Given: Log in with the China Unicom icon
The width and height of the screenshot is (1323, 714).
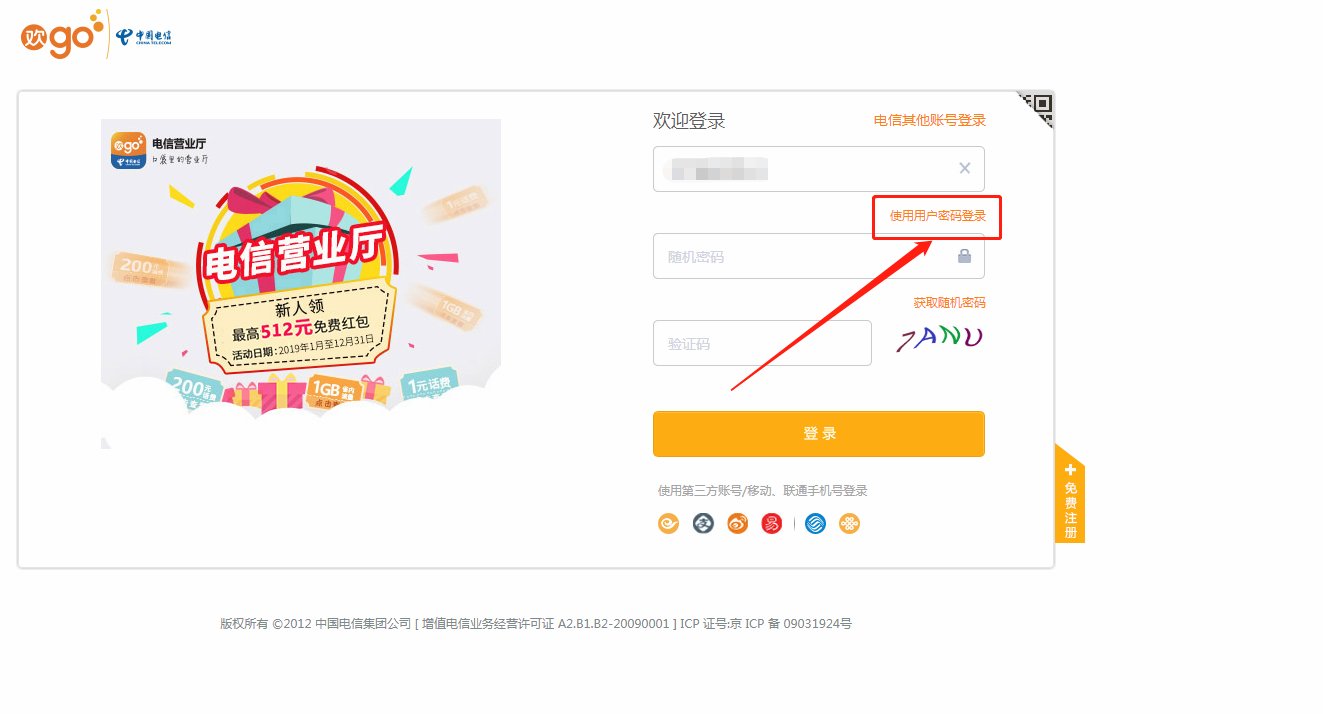Looking at the screenshot, I should pos(849,523).
